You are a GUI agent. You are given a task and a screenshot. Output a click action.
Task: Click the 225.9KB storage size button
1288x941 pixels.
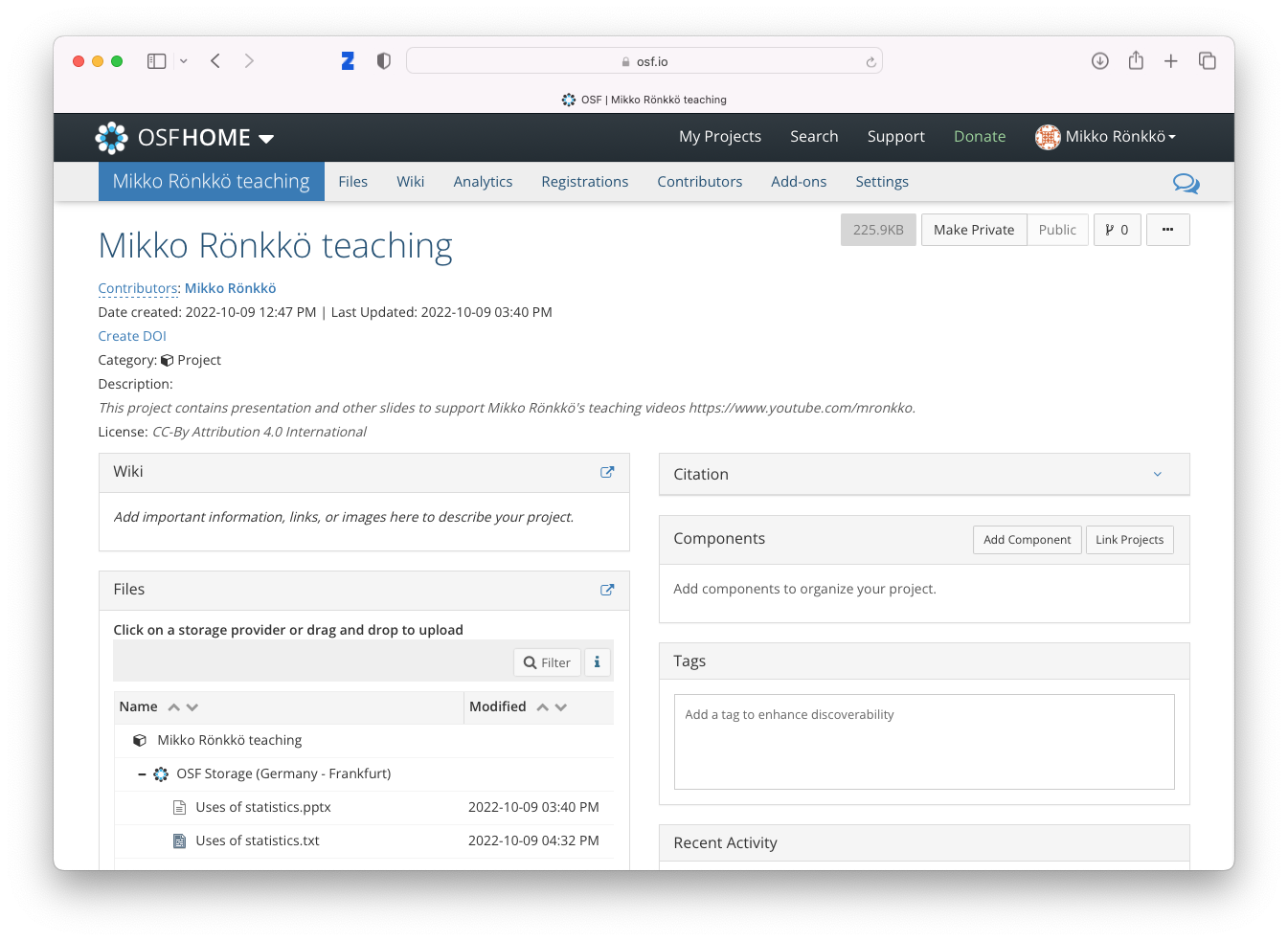(878, 230)
